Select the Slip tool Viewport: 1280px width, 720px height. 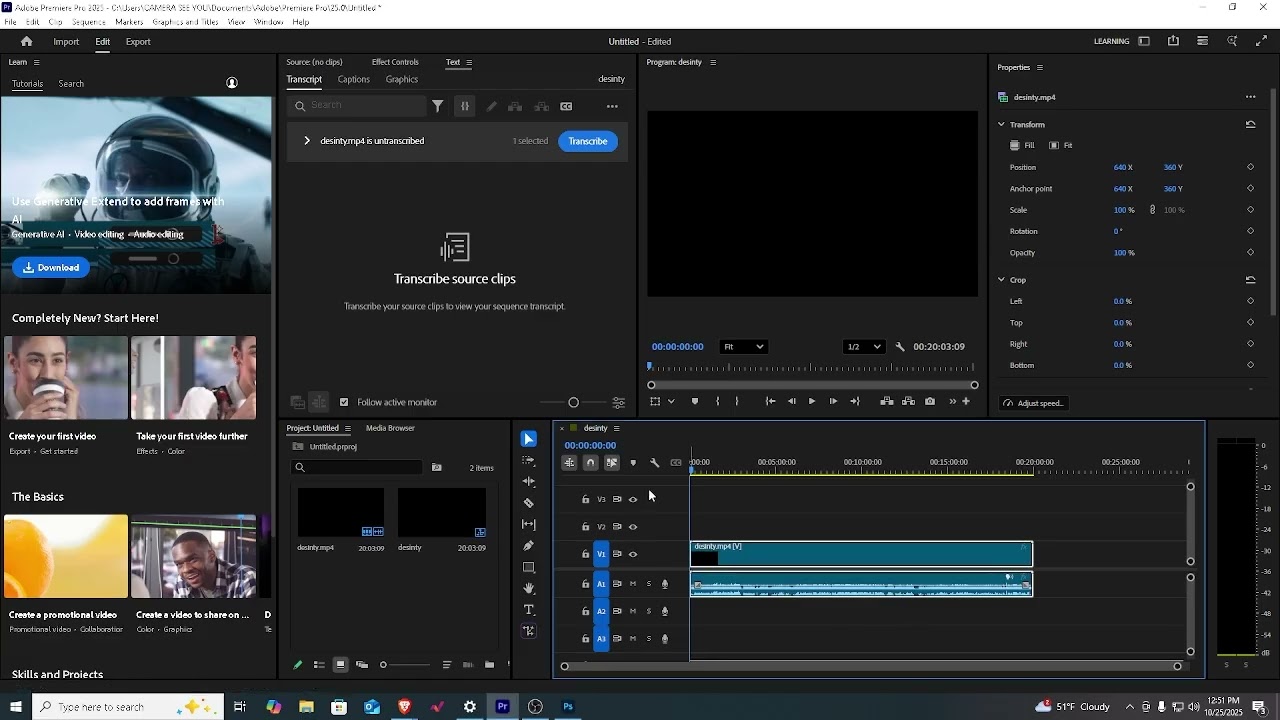point(529,524)
